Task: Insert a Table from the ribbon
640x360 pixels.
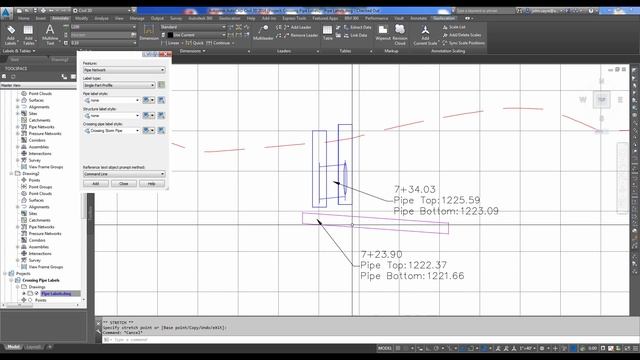Action: point(327,33)
